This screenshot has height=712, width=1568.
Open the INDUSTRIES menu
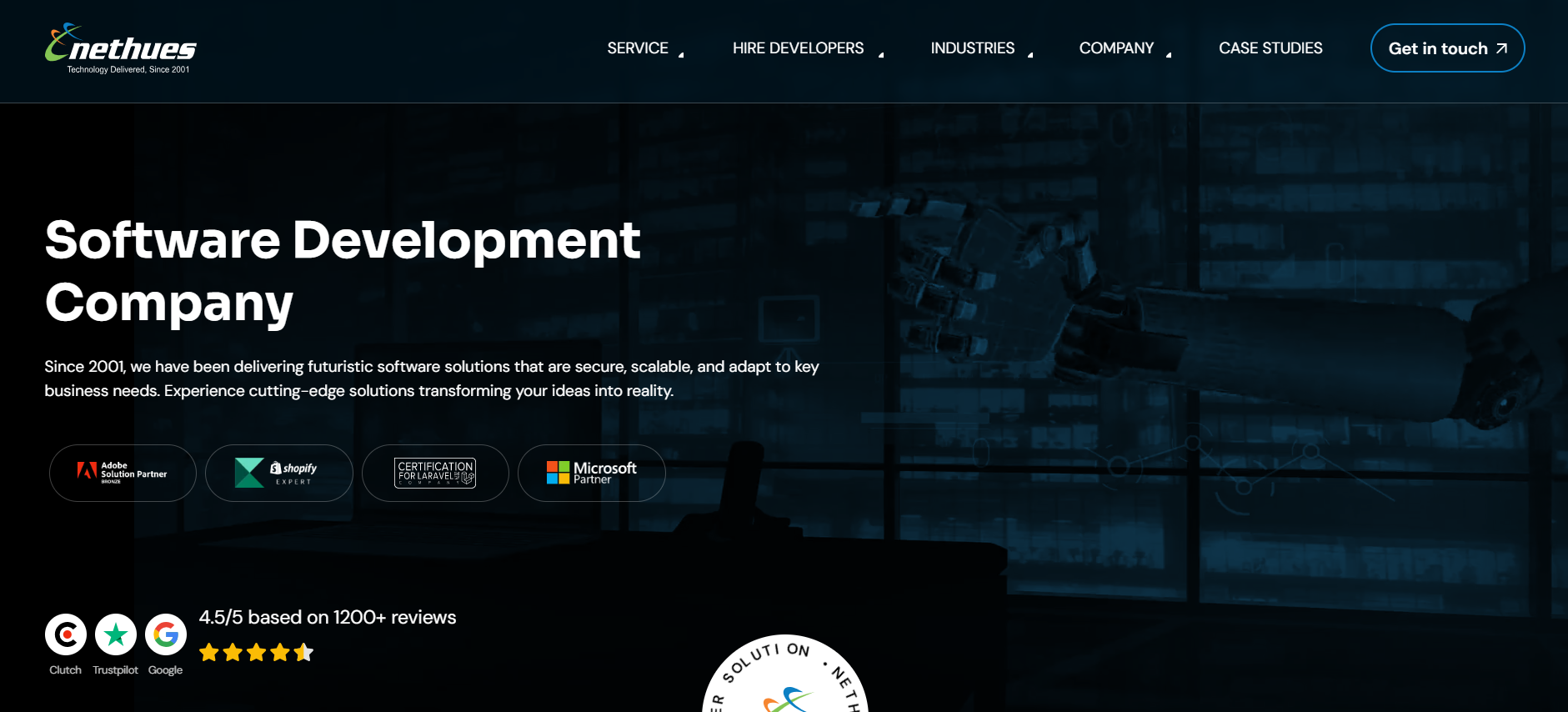[x=973, y=48]
